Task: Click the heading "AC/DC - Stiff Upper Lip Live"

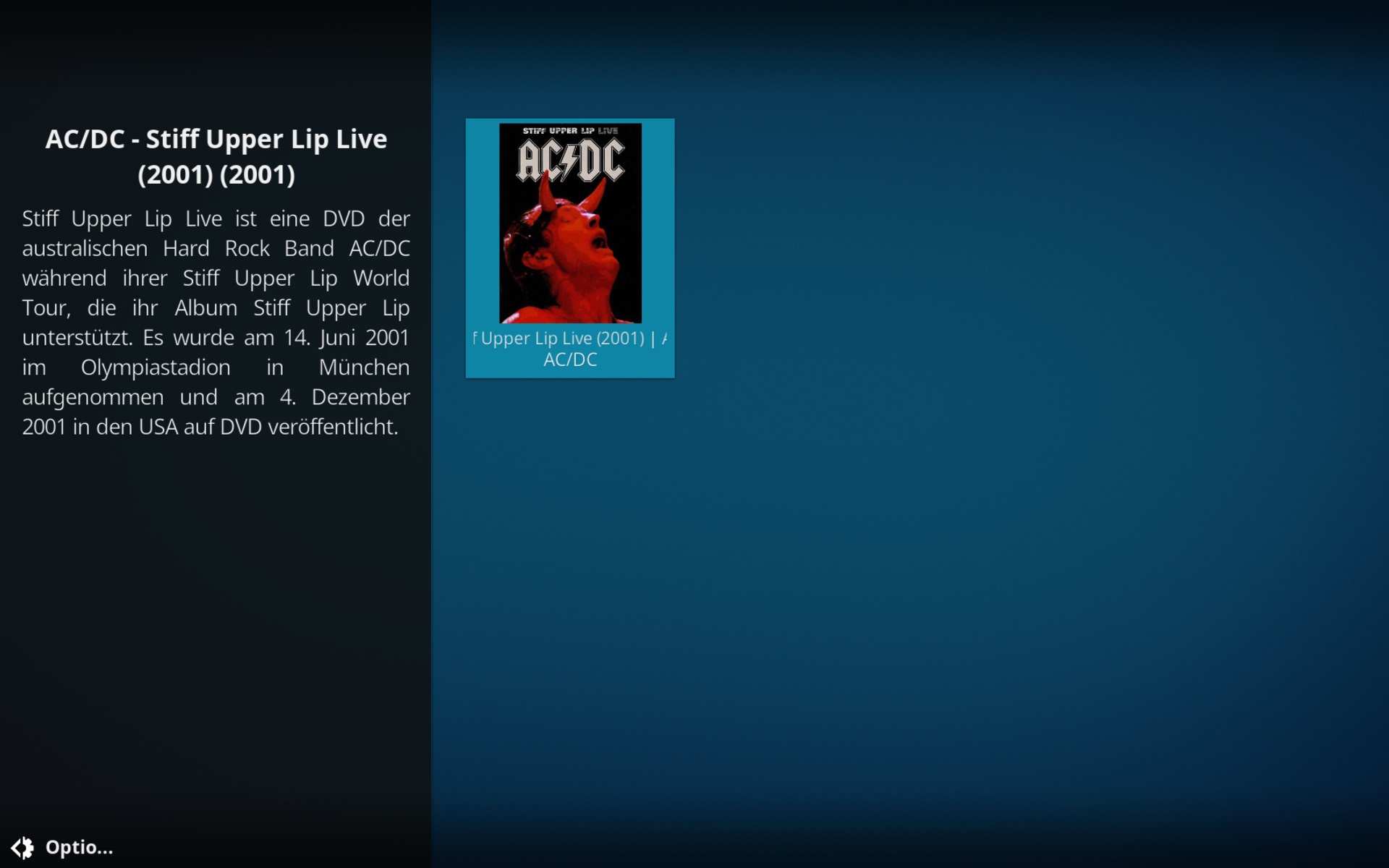Action: (216, 139)
